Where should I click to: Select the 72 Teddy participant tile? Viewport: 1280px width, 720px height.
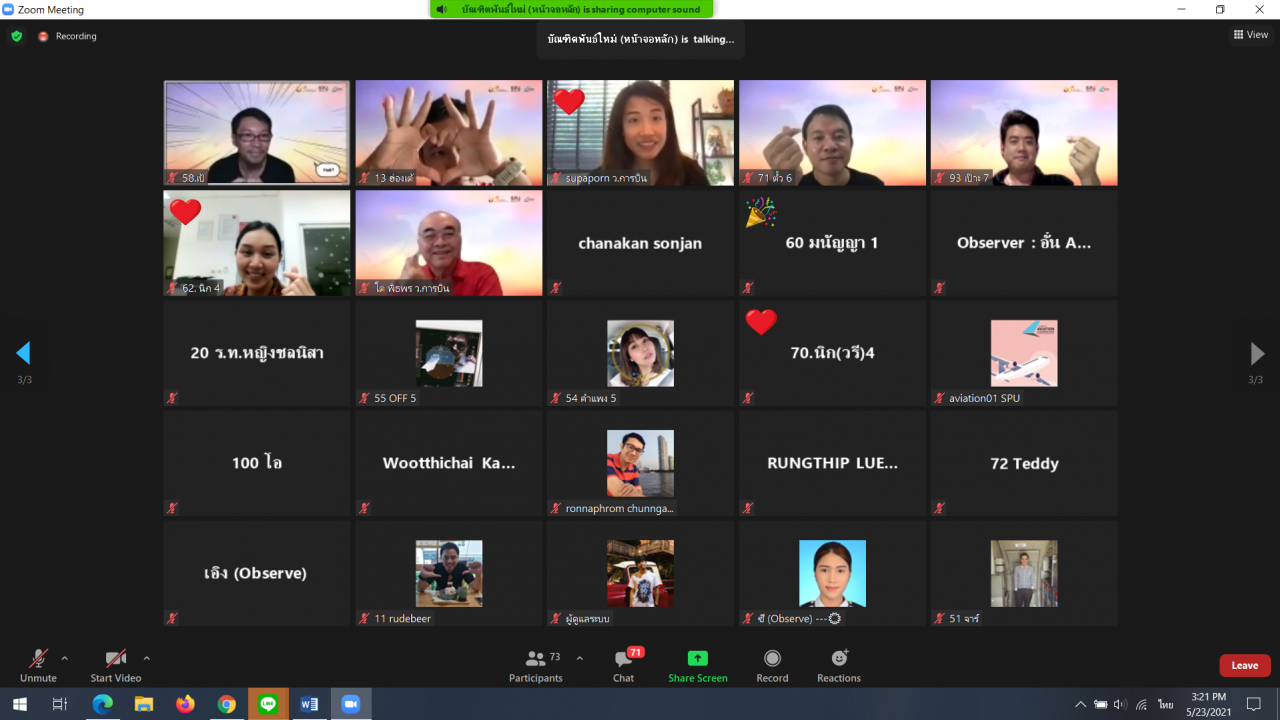click(x=1024, y=463)
